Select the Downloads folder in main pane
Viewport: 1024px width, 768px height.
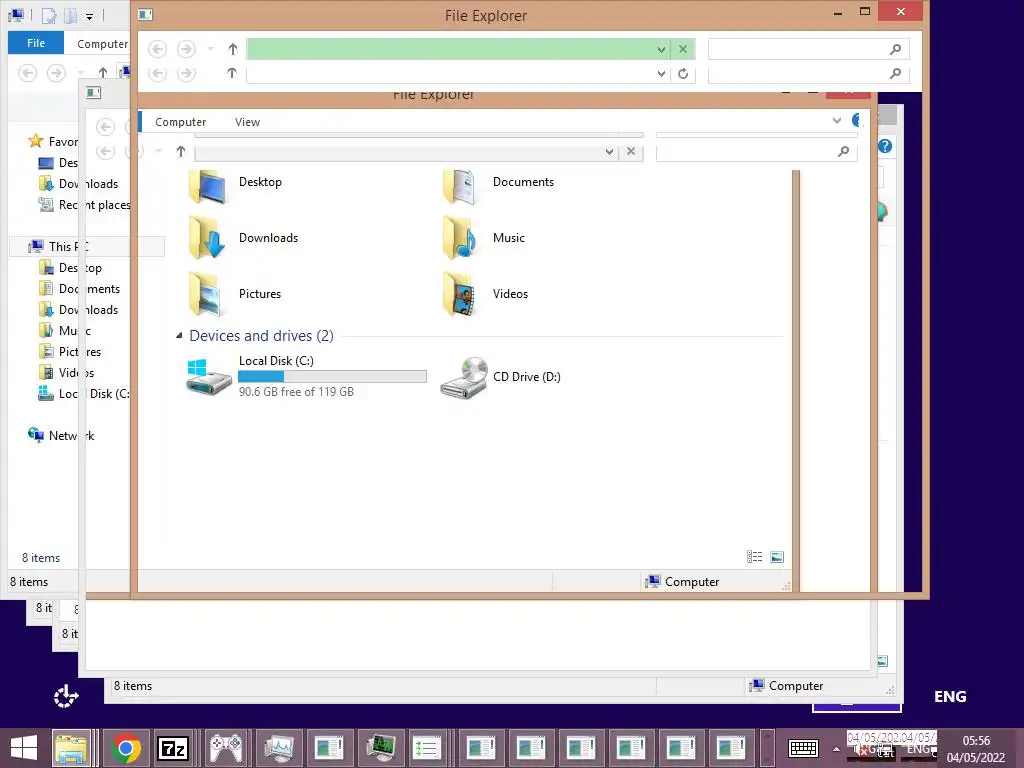(208, 238)
